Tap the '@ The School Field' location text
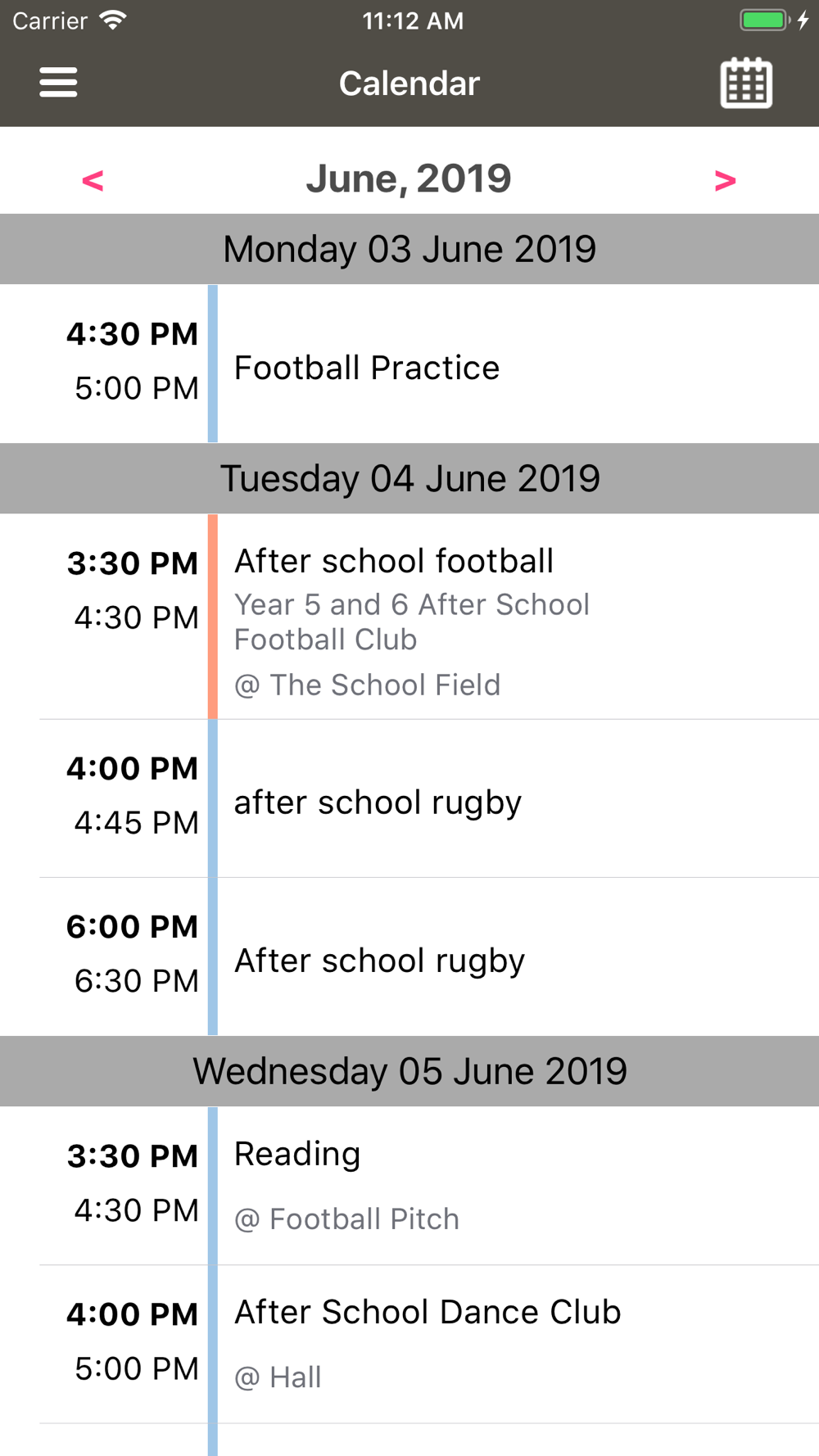 tap(367, 685)
